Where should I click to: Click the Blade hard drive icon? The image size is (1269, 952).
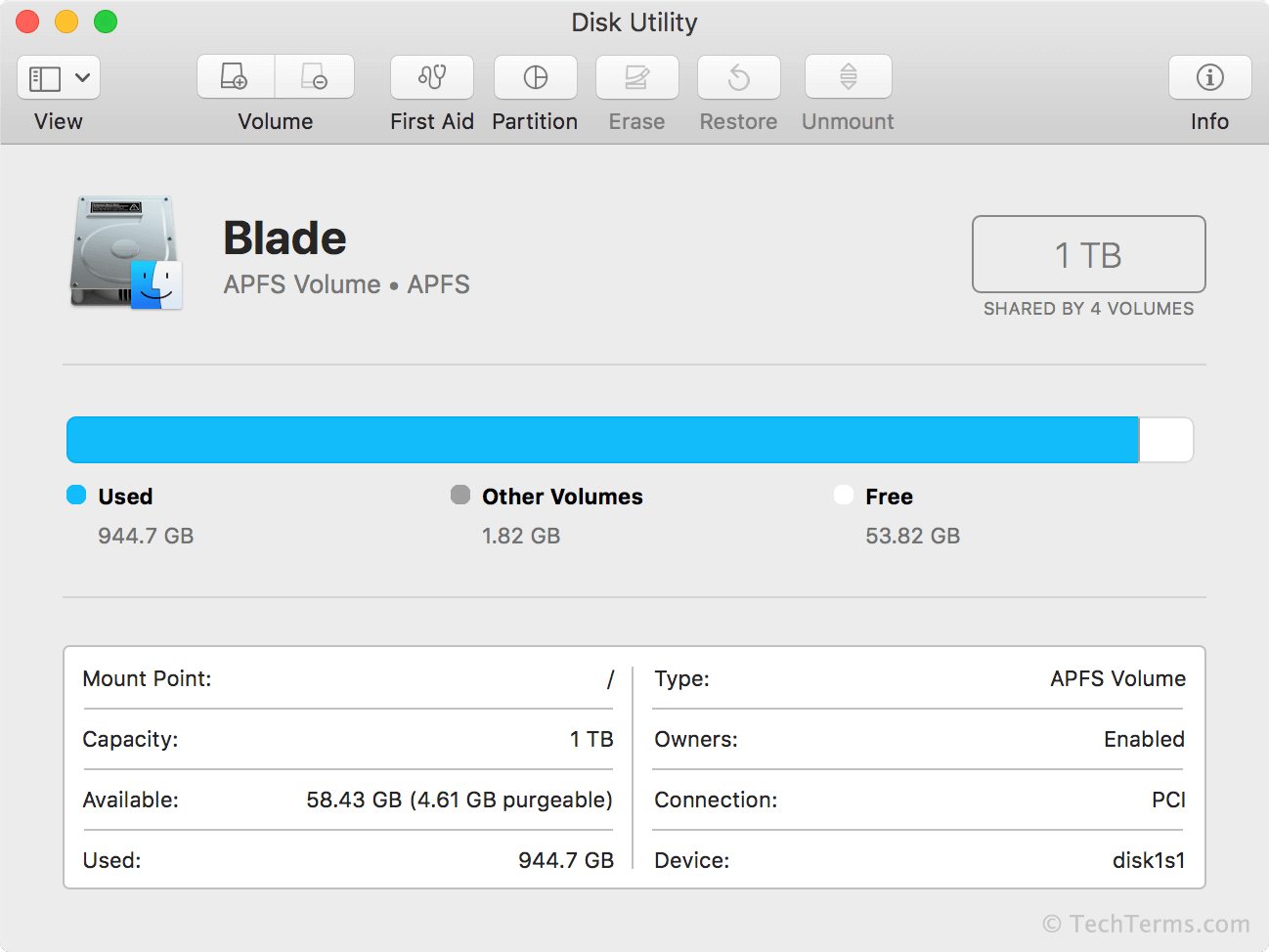[126, 253]
